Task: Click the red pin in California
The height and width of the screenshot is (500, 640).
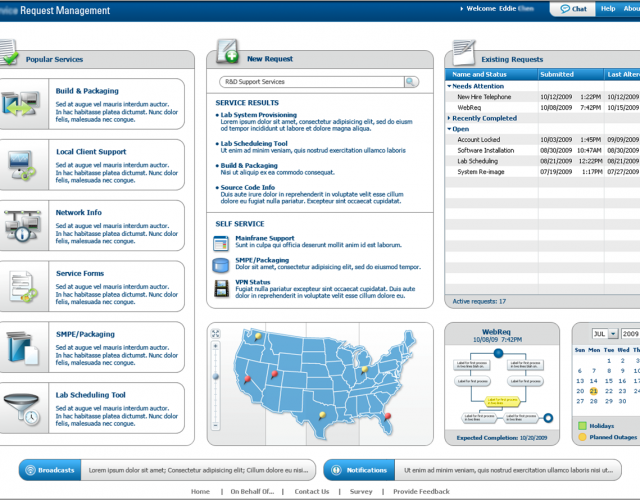Action: point(247,379)
